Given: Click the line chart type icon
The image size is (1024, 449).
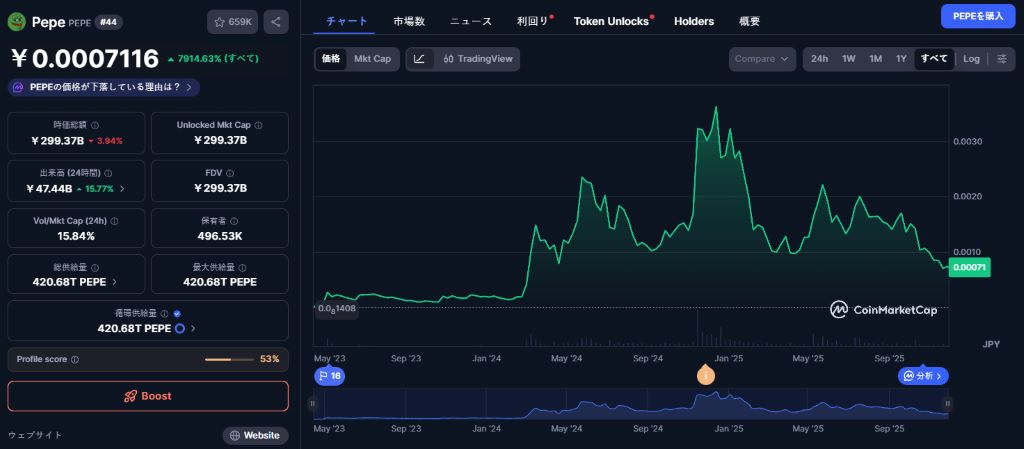Looking at the screenshot, I should click(x=419, y=59).
